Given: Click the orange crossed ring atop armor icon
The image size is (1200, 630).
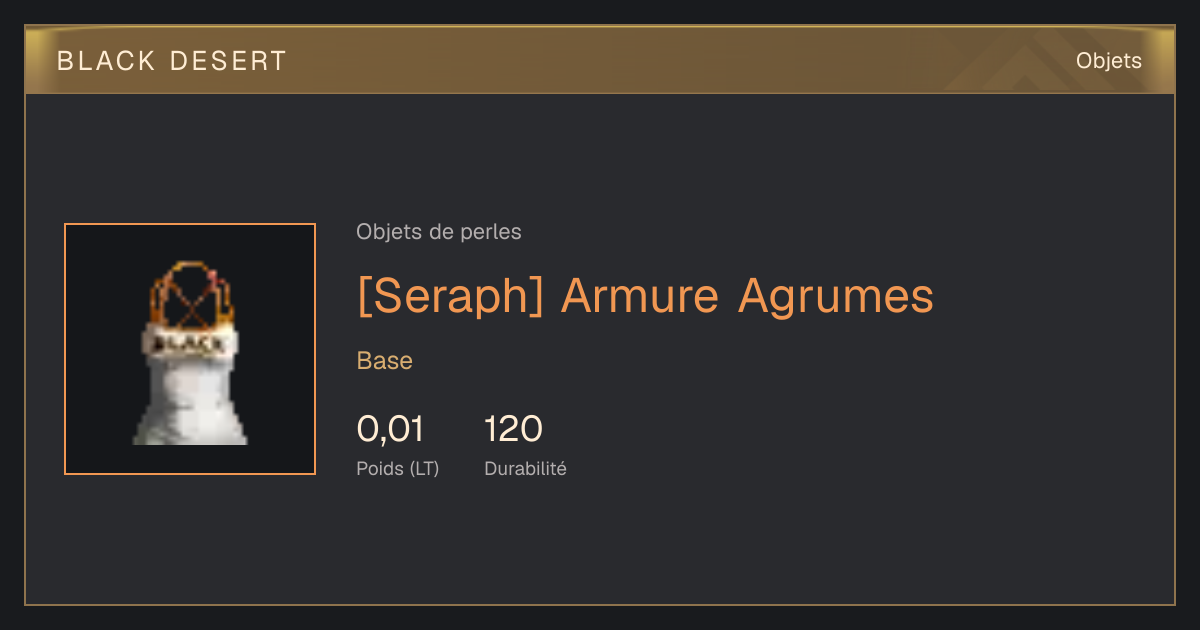Looking at the screenshot, I should [190, 294].
